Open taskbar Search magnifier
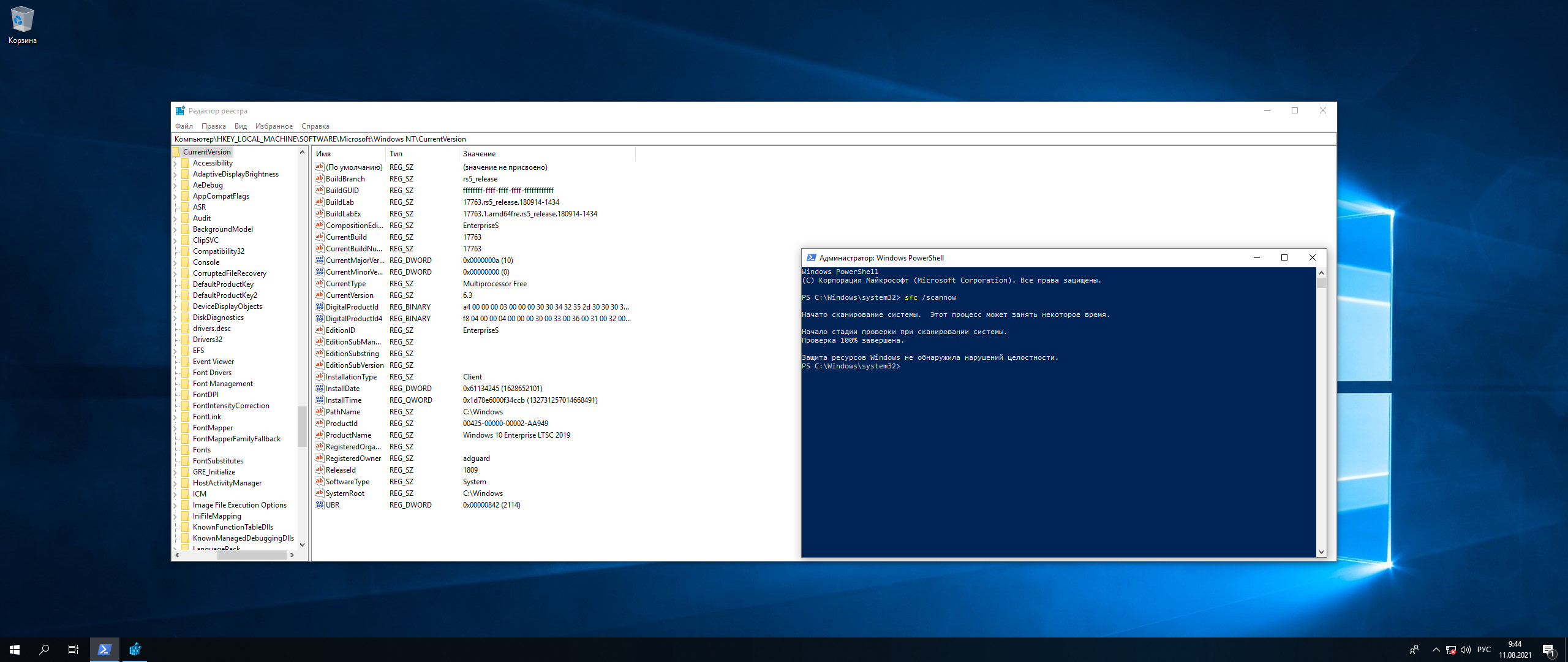1568x662 pixels. (44, 650)
